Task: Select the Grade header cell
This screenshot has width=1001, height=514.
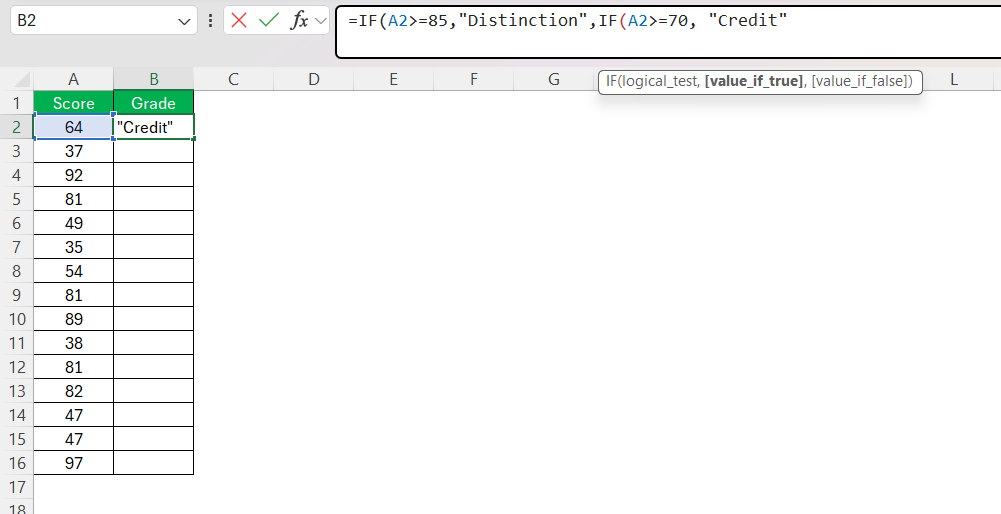Action: pyautogui.click(x=154, y=103)
